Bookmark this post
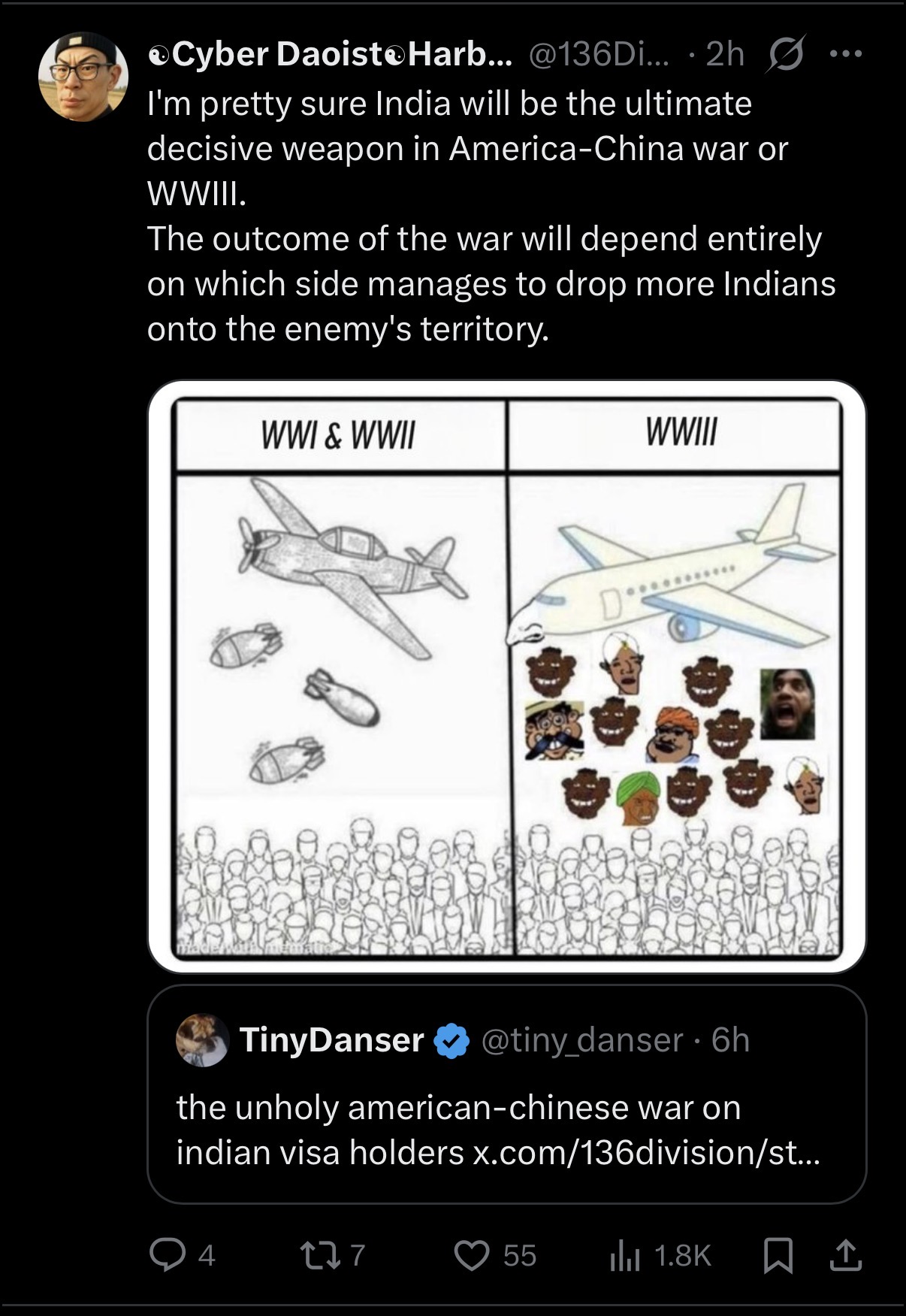 (778, 1255)
